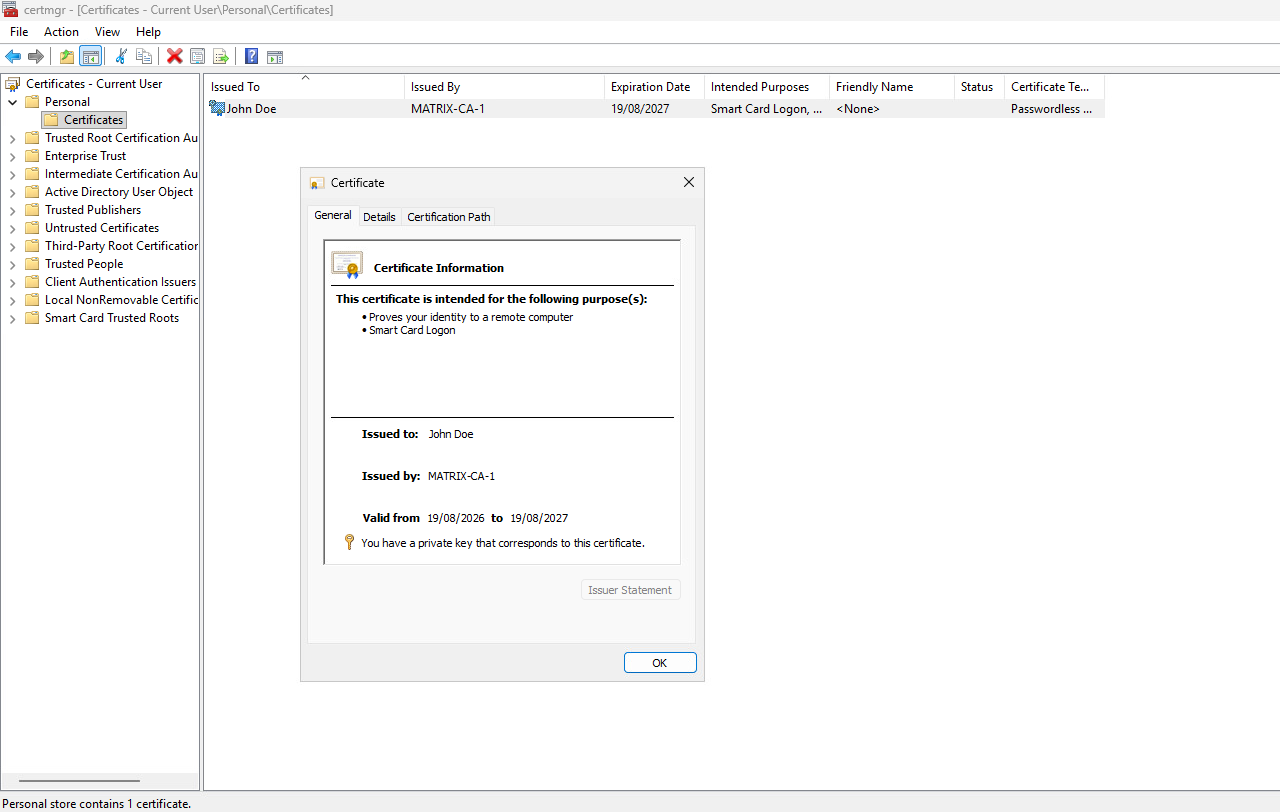The image size is (1280, 812).
Task: Expand the Trusted People node
Action: pos(12,264)
